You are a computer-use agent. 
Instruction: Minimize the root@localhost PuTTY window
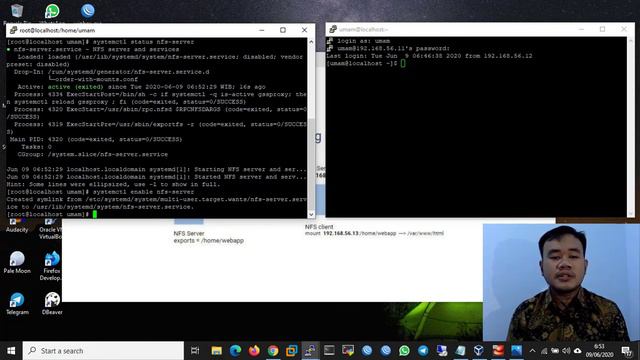click(x=262, y=30)
